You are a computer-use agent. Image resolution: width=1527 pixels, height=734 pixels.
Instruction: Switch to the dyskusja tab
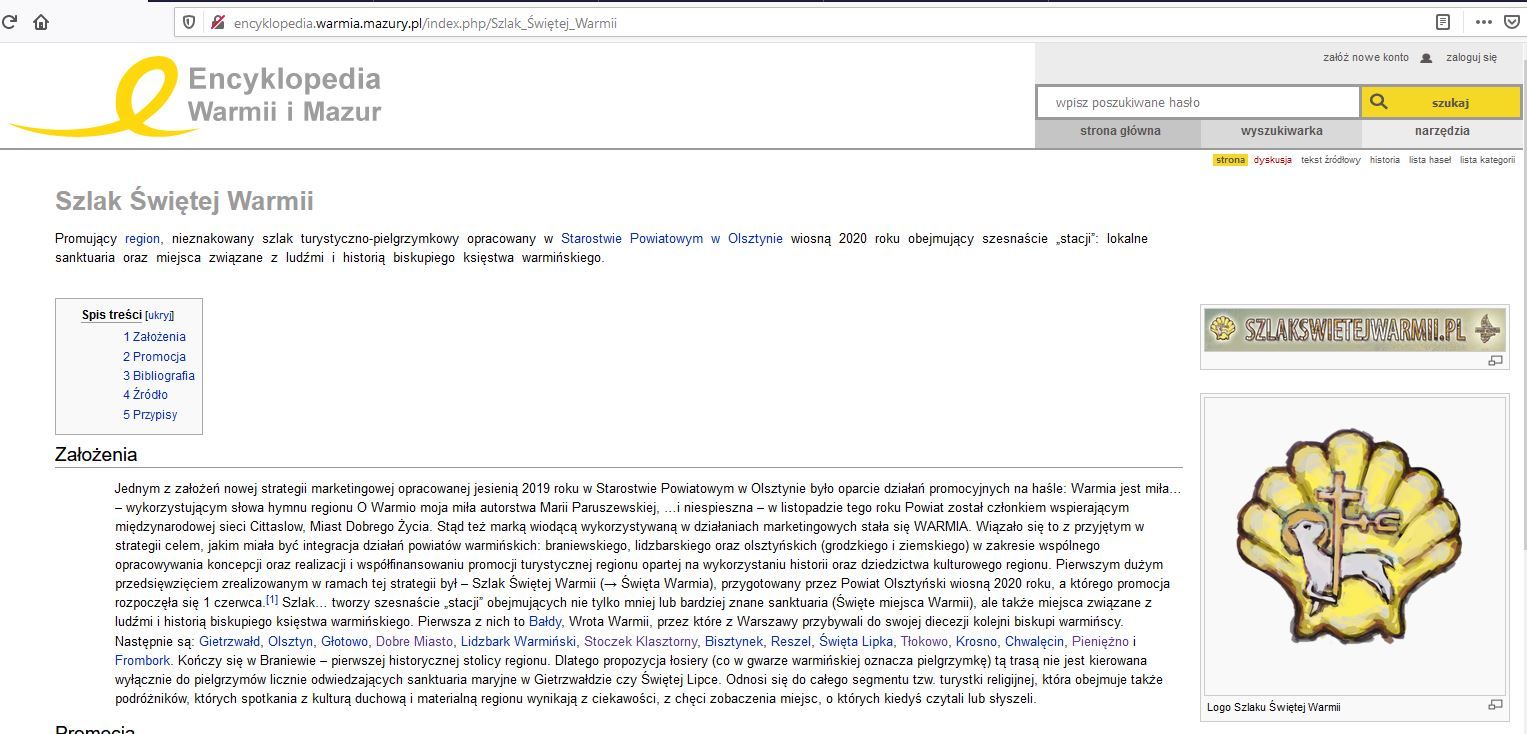point(1272,160)
